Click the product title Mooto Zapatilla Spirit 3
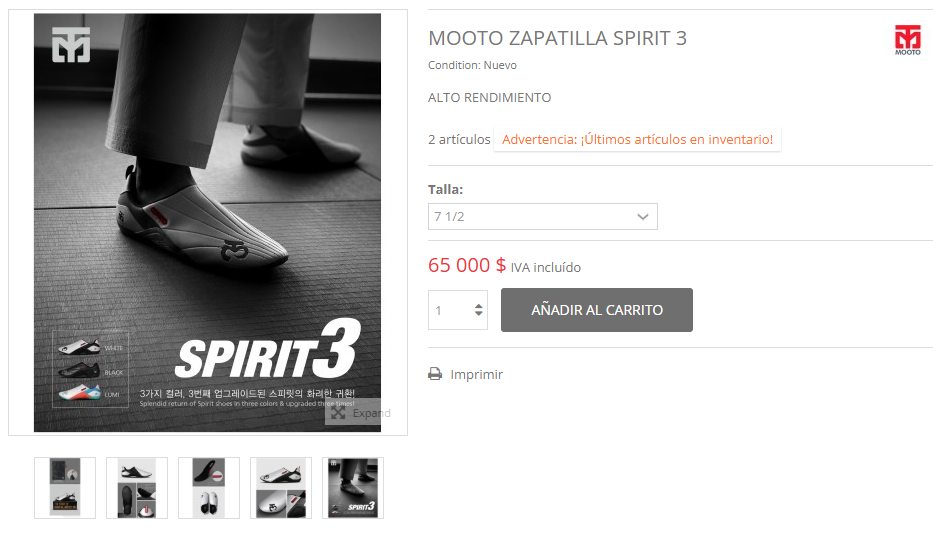This screenshot has width=937, height=553. tap(558, 38)
